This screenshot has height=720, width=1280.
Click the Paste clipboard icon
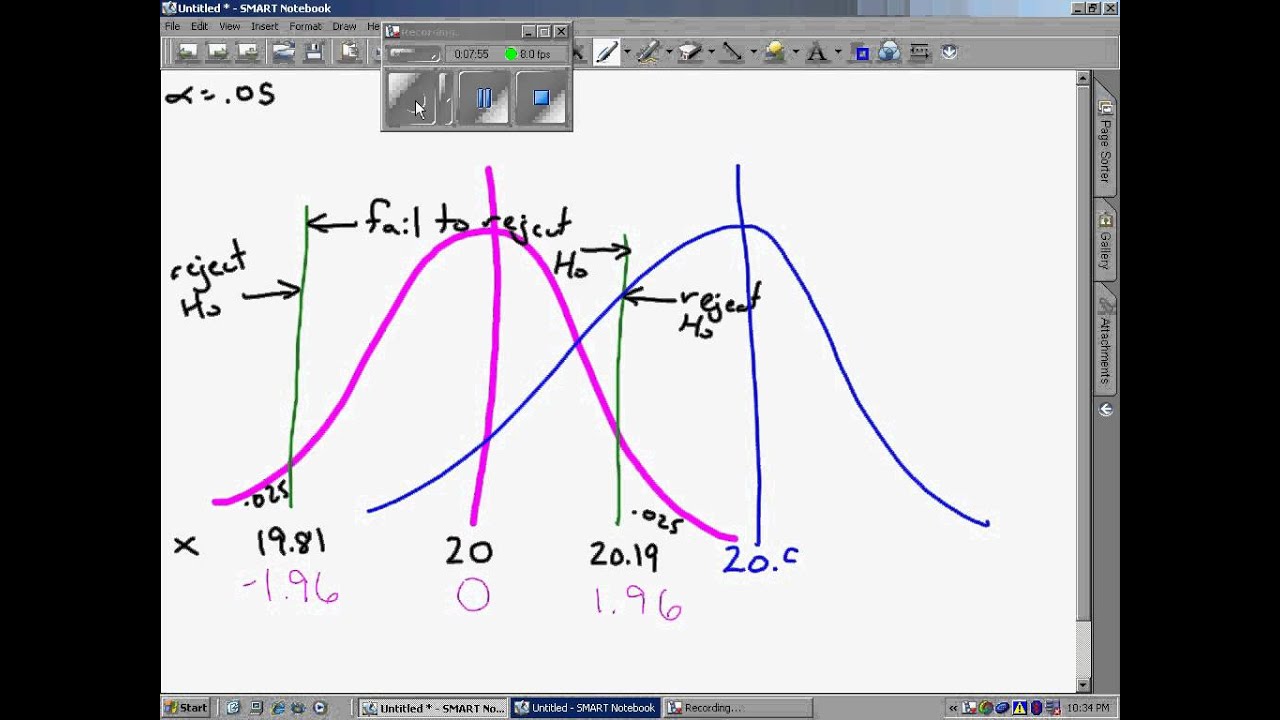pyautogui.click(x=349, y=52)
